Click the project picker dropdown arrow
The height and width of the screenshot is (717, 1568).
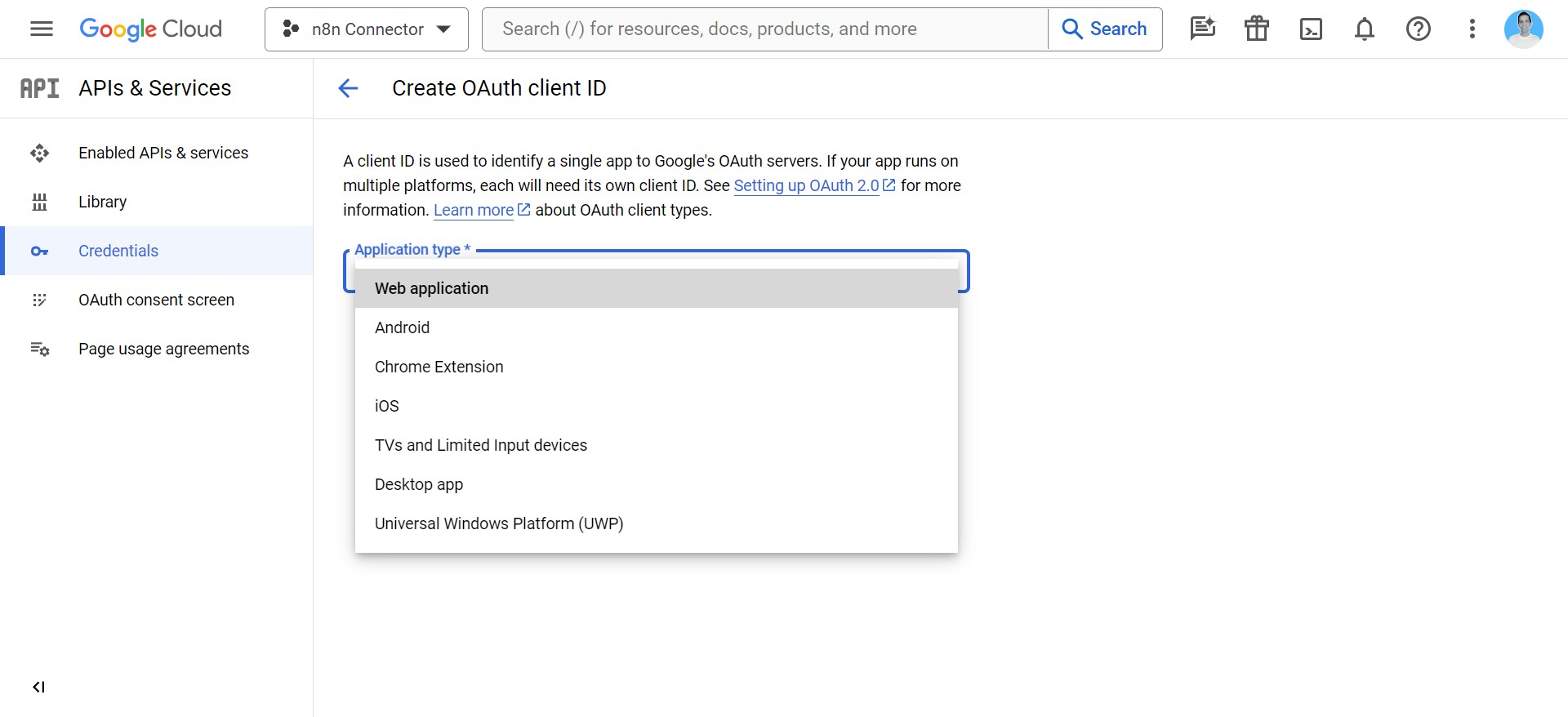pyautogui.click(x=443, y=29)
